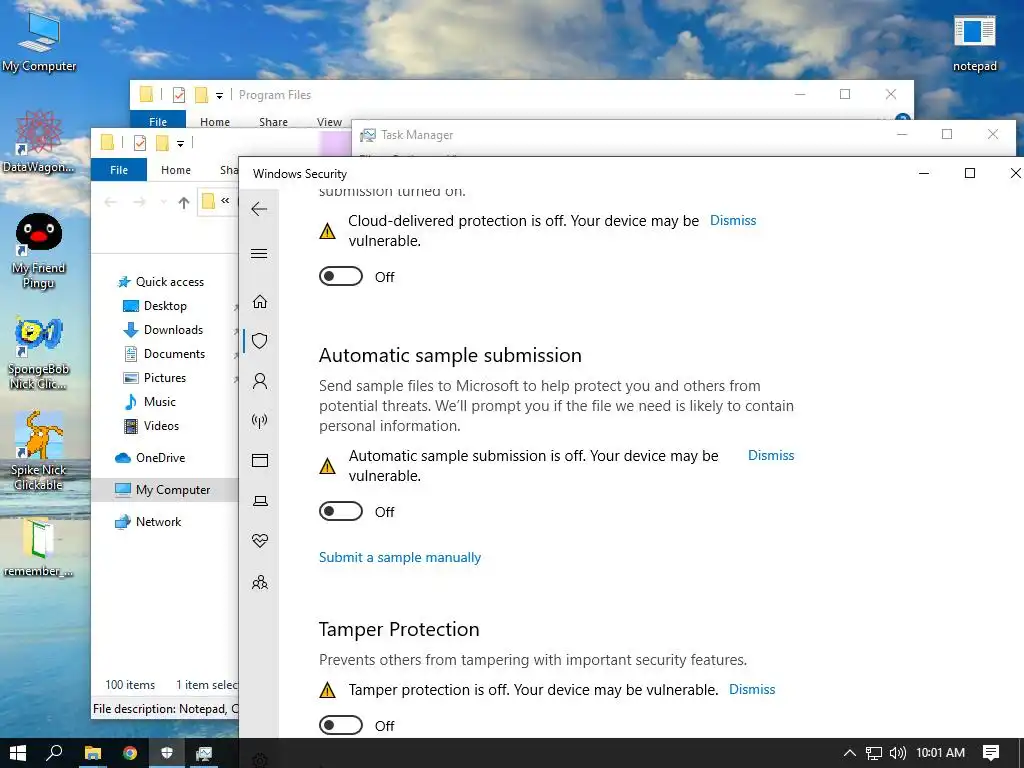Select Spike Nick Clickable shortcut

[39, 451]
